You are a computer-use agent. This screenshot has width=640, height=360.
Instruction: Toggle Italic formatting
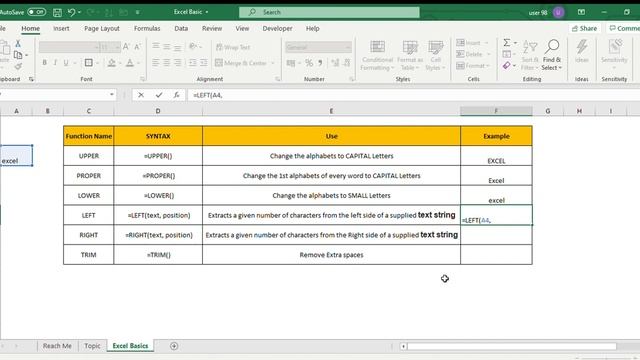pos(55,63)
